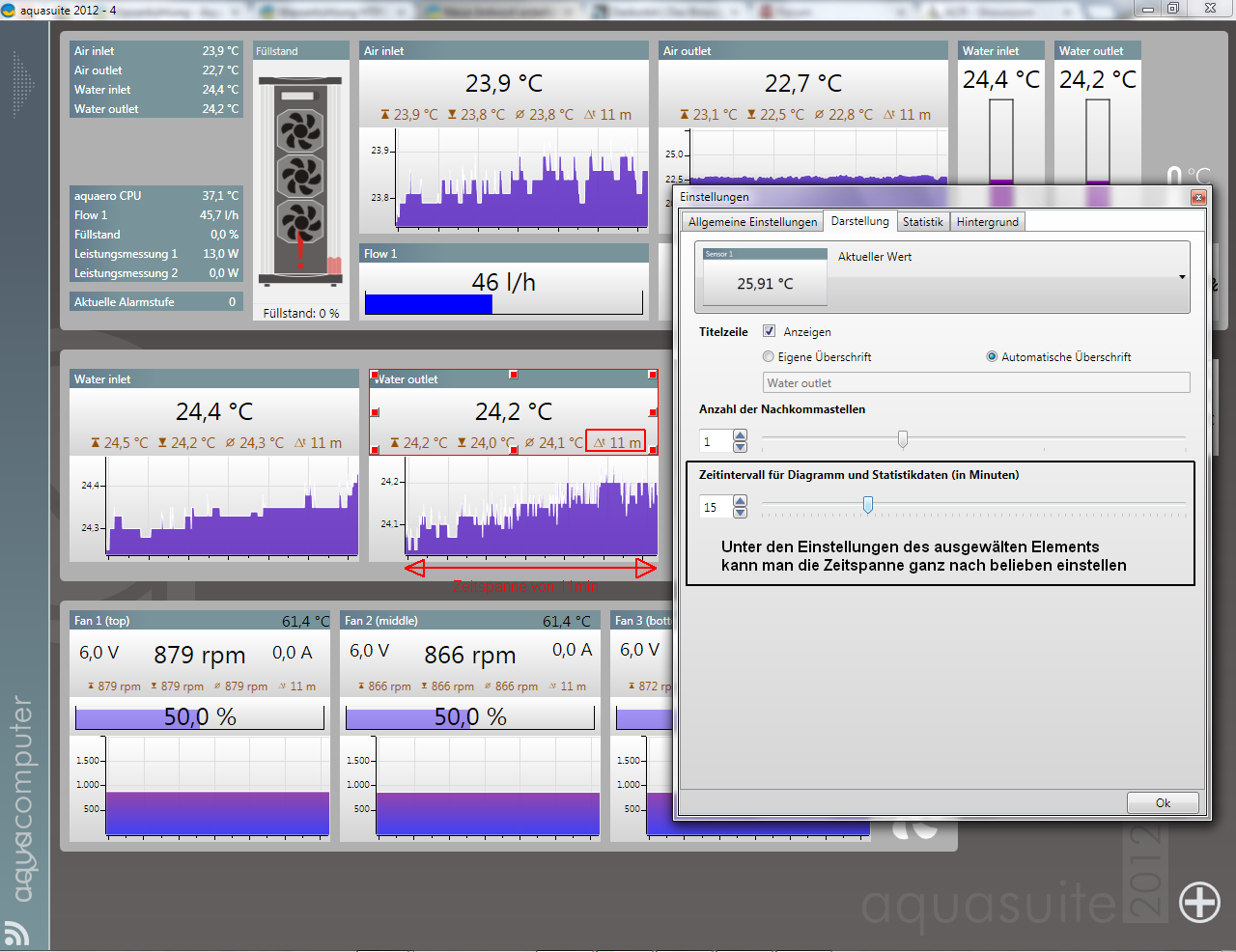Select Eigene Überschrift radio button

(x=769, y=356)
